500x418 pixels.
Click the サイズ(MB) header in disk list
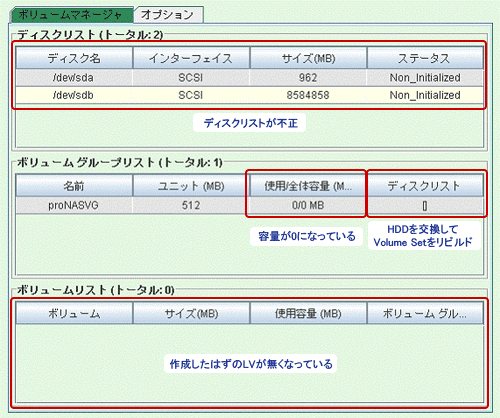click(x=308, y=58)
